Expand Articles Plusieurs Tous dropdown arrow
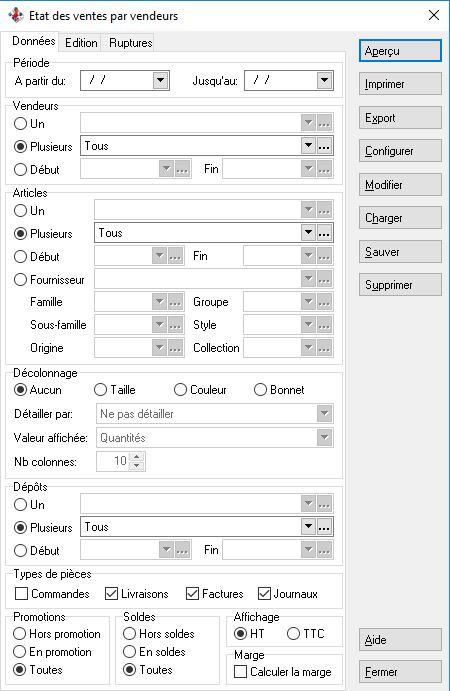 click(x=308, y=233)
